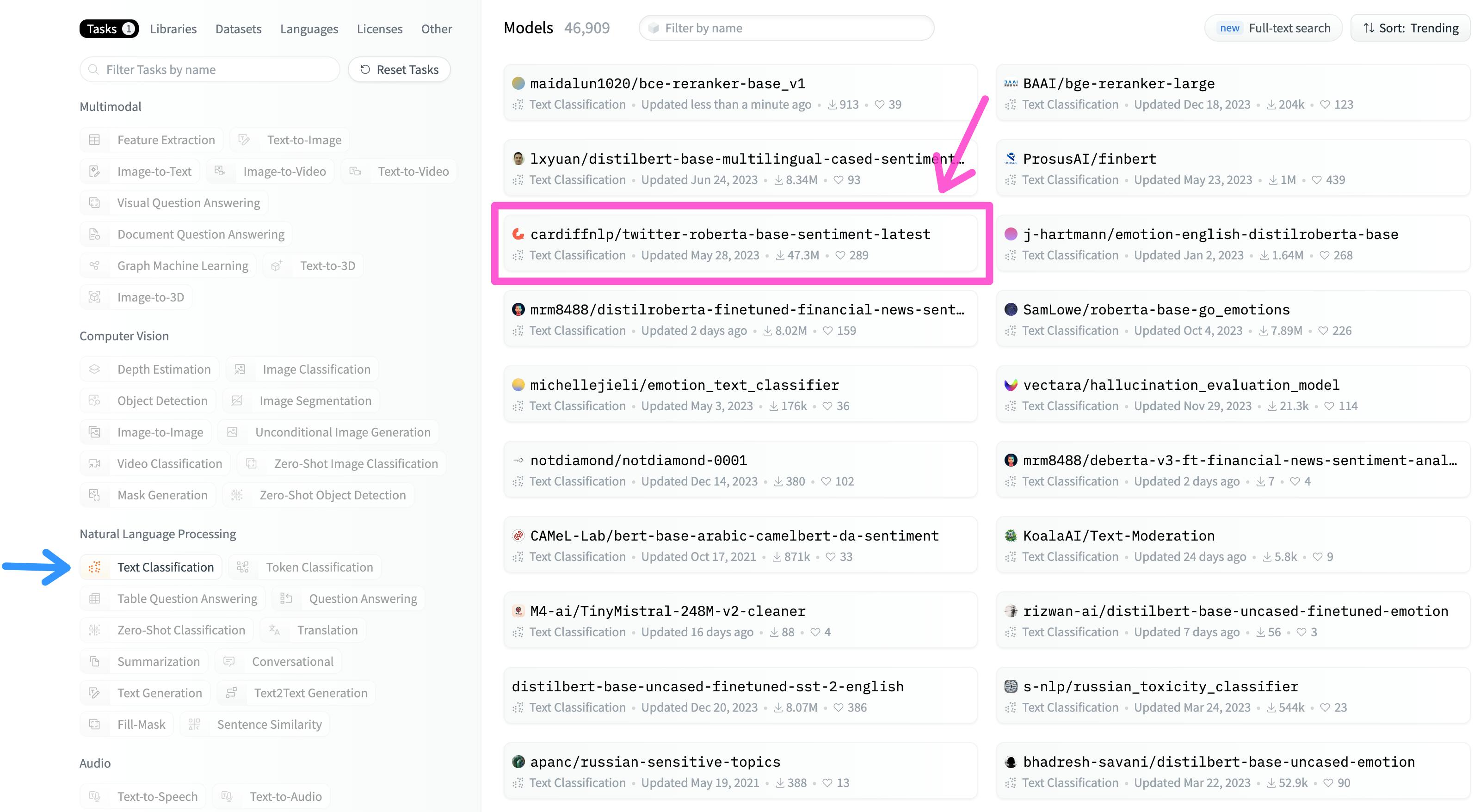
Task: Click the KoalaAI model avatar
Action: coord(1011,535)
